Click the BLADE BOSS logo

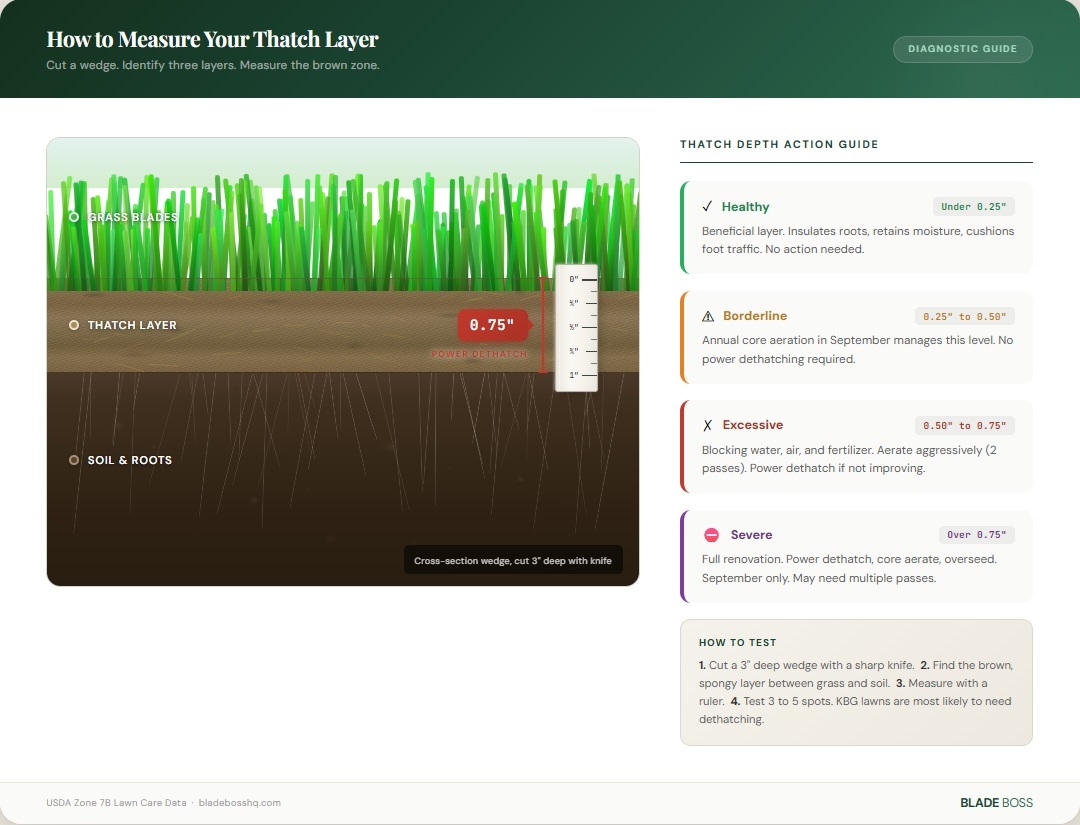pos(997,802)
